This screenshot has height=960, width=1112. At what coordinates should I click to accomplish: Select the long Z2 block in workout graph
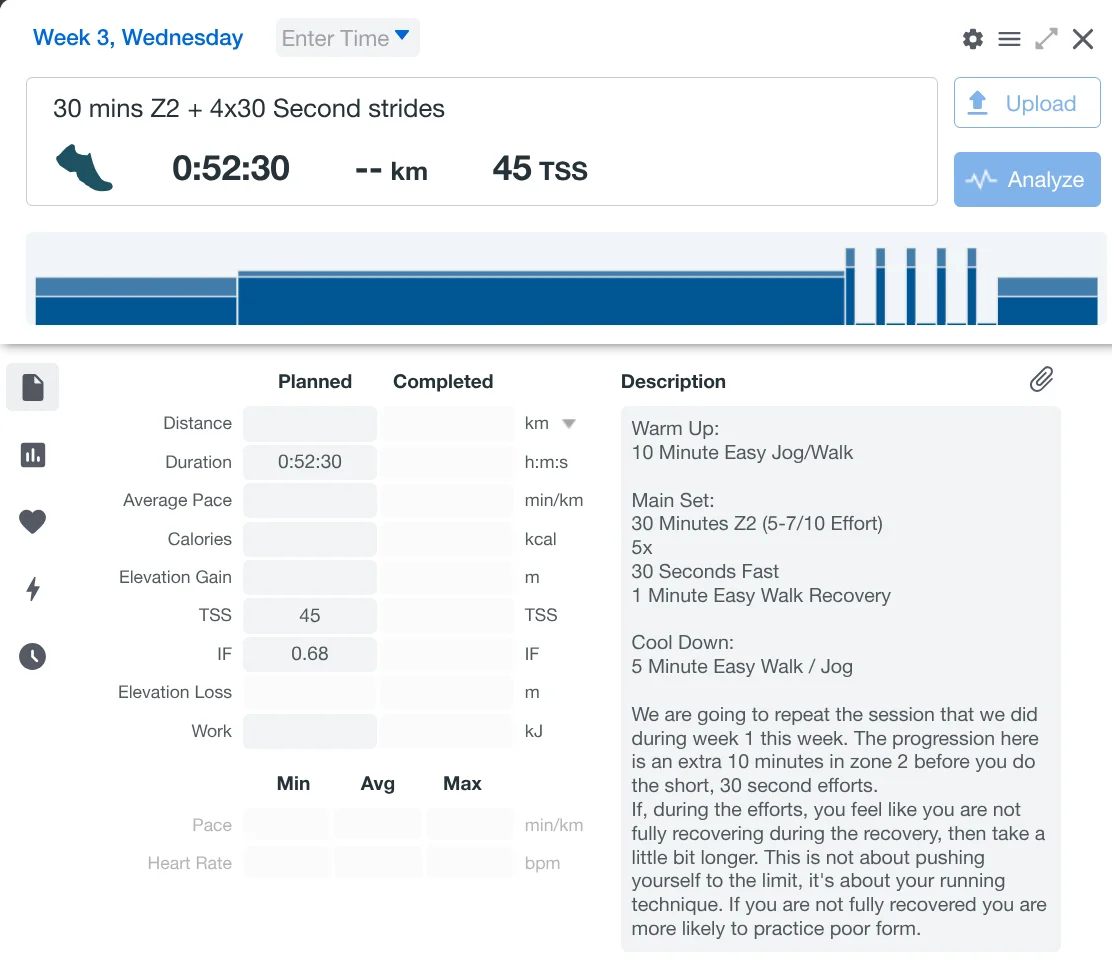click(541, 298)
